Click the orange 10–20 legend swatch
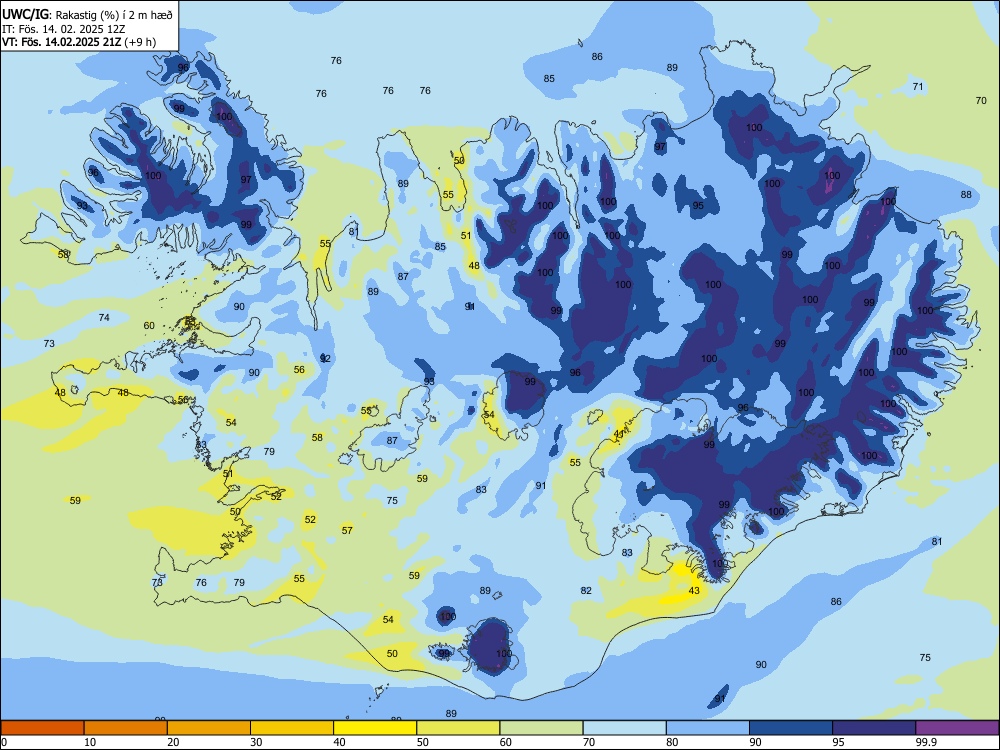This screenshot has width=1000, height=750. tap(126, 728)
